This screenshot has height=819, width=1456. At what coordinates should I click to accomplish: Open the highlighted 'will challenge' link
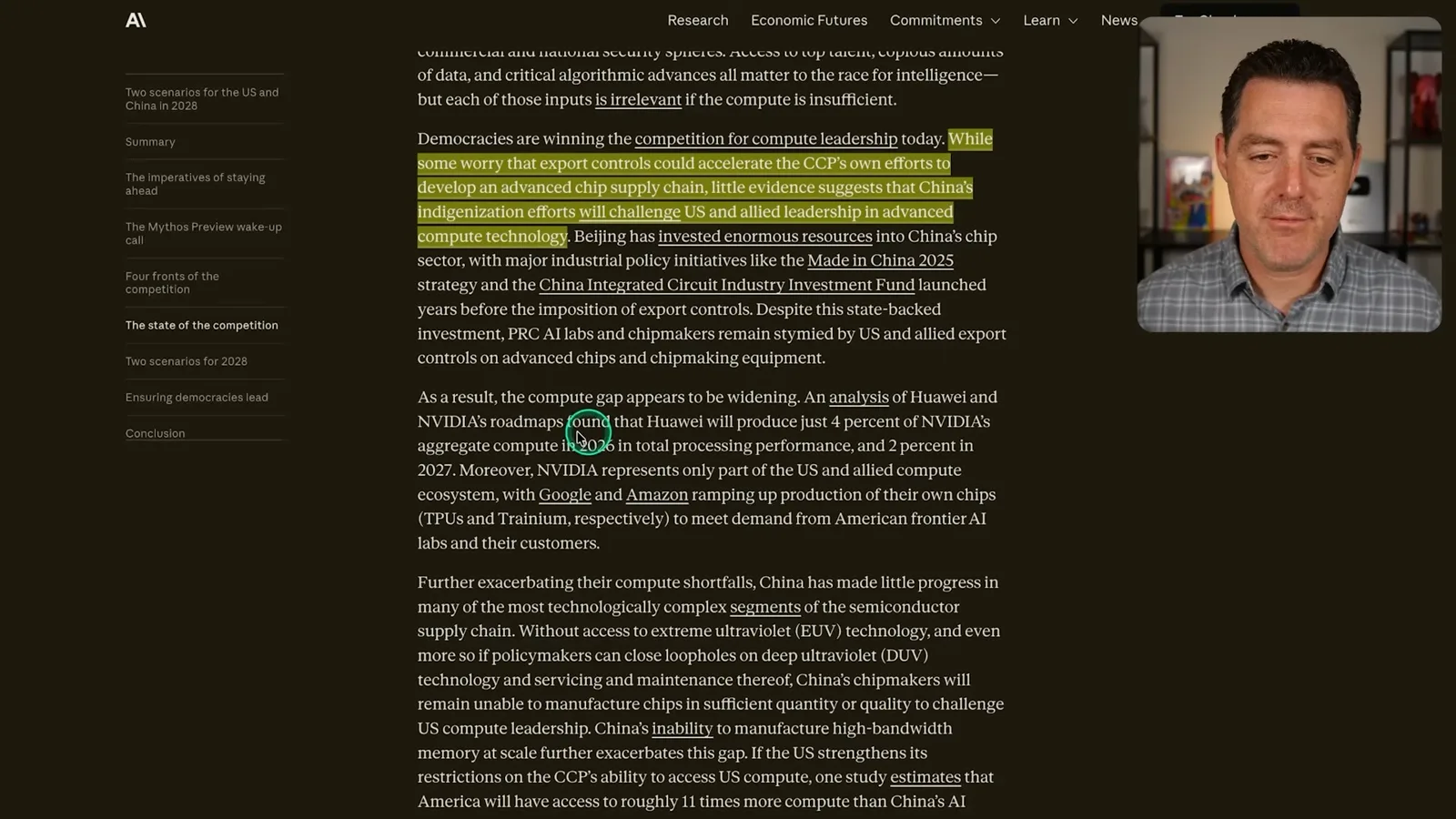pos(630,212)
